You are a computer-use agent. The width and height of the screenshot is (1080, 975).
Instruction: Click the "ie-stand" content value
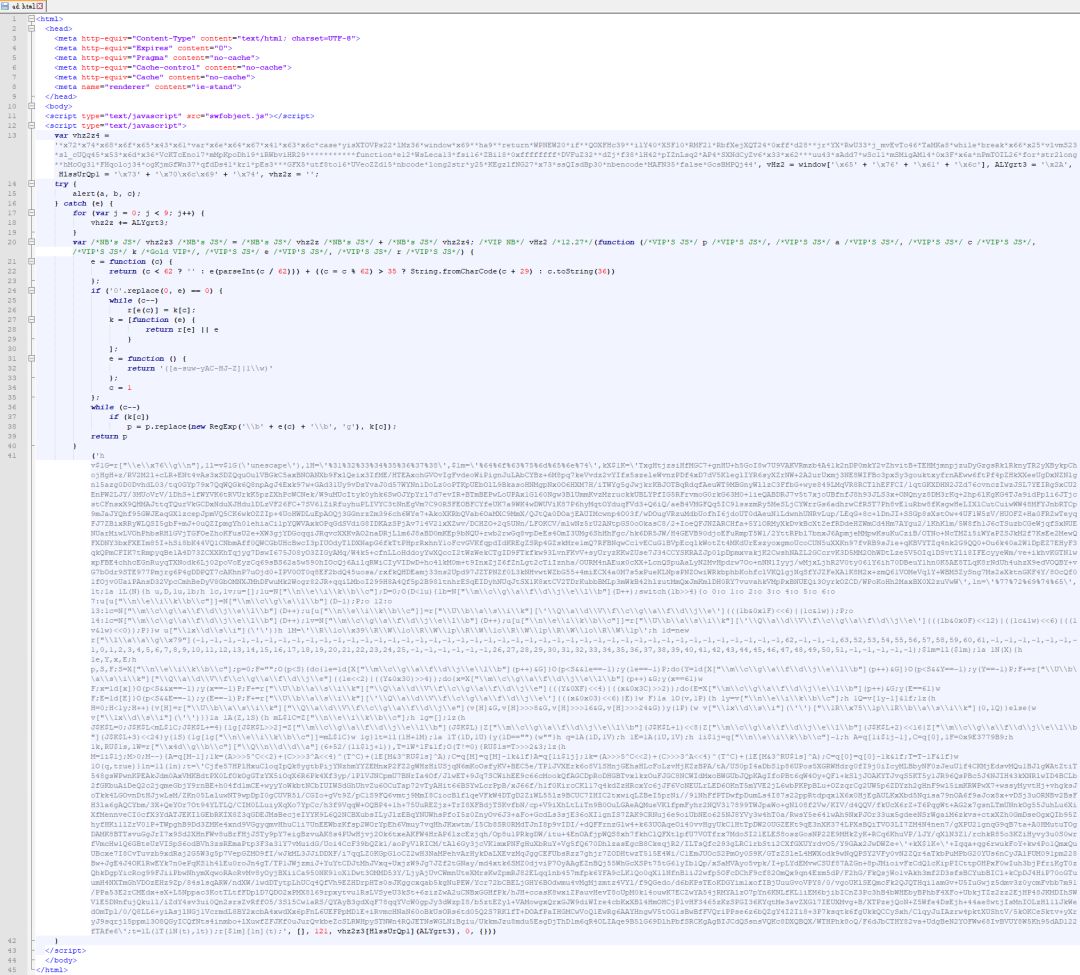(214, 87)
